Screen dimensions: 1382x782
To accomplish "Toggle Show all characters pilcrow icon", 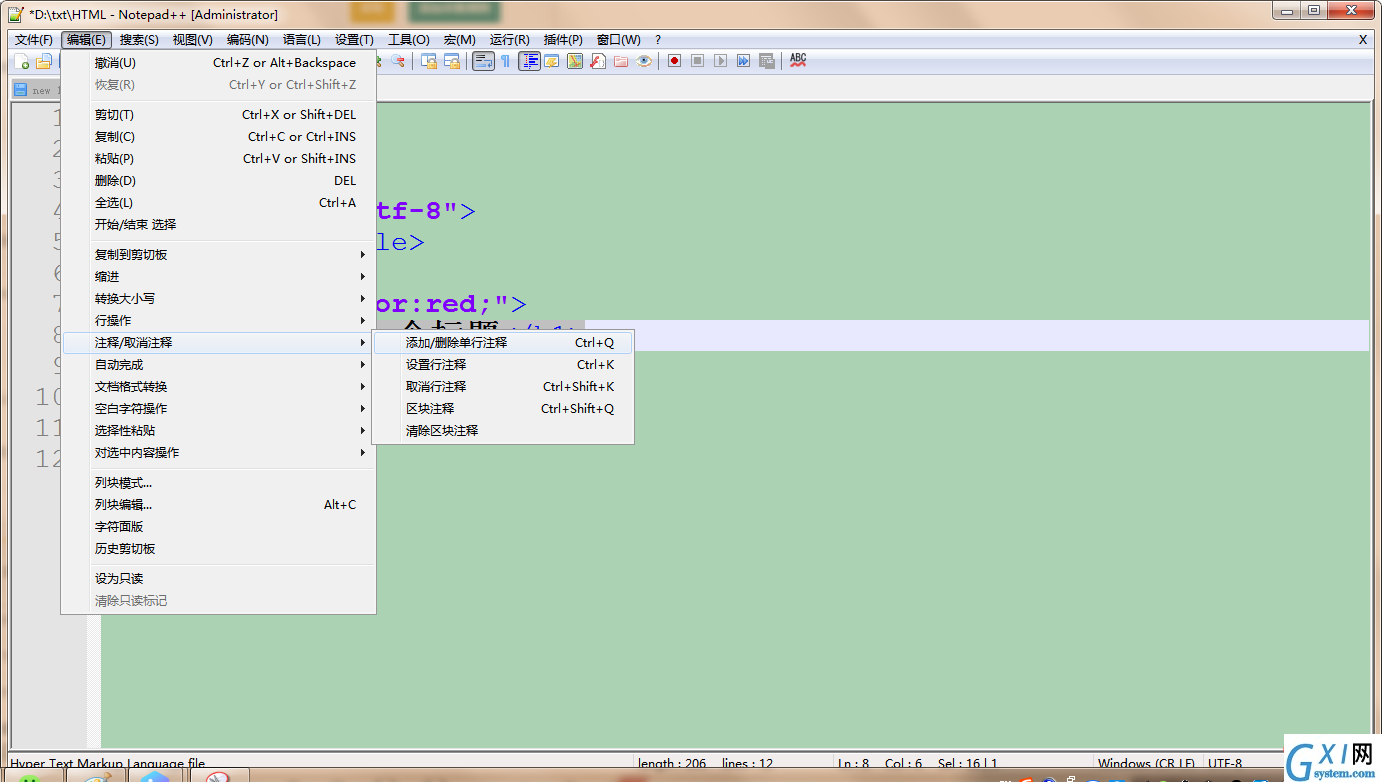I will pyautogui.click(x=506, y=61).
